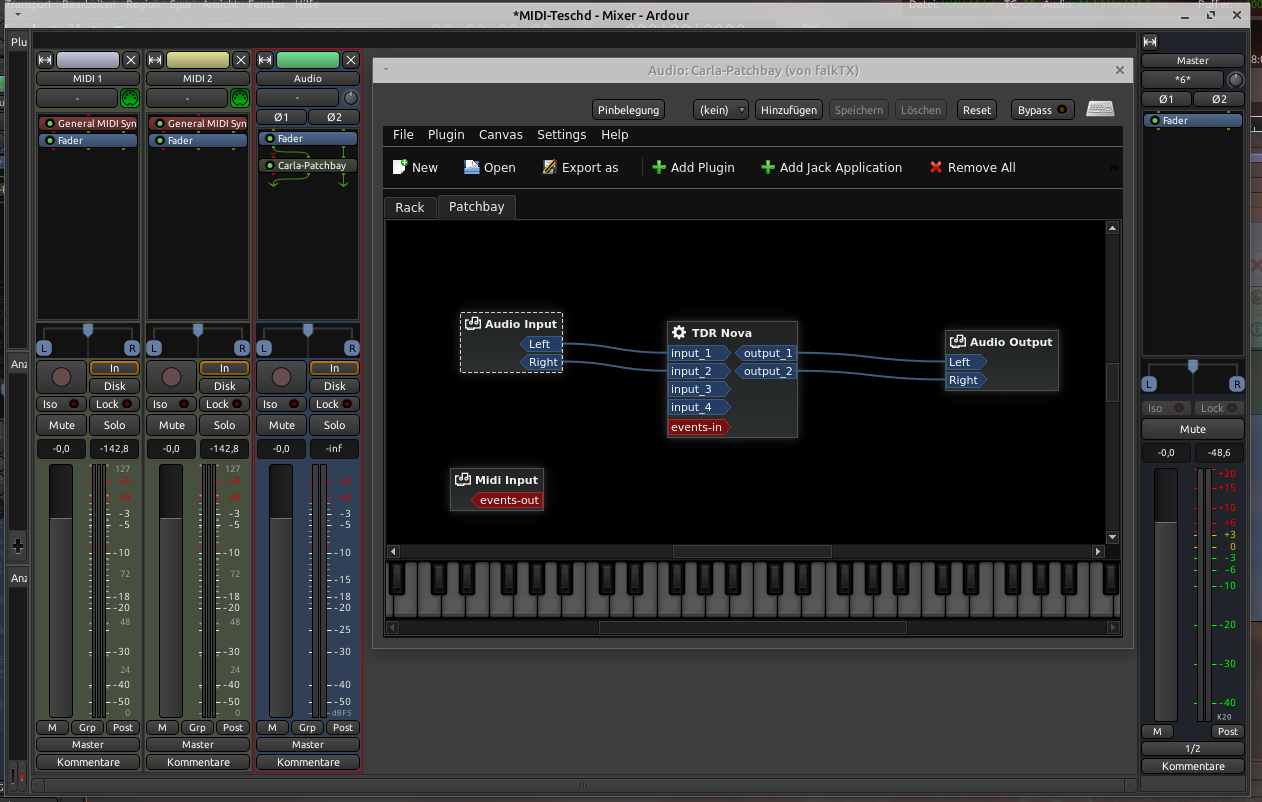Click the New icon in the Carla toolbar
1262x802 pixels.
[400, 167]
